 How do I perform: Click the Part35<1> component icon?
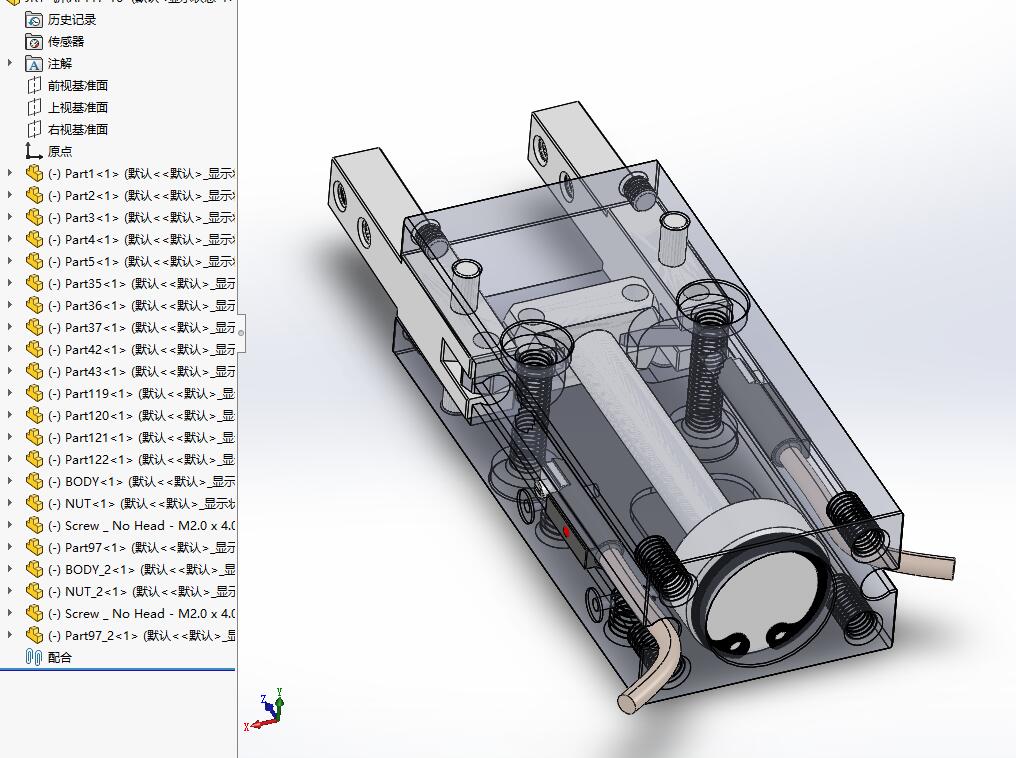[34, 284]
